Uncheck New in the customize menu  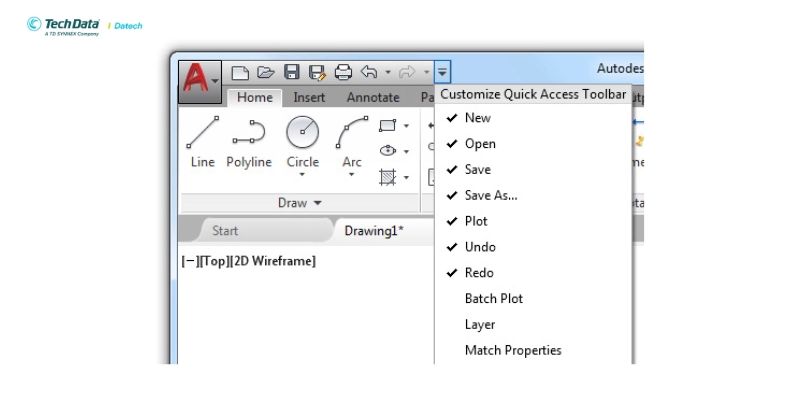coord(533,118)
